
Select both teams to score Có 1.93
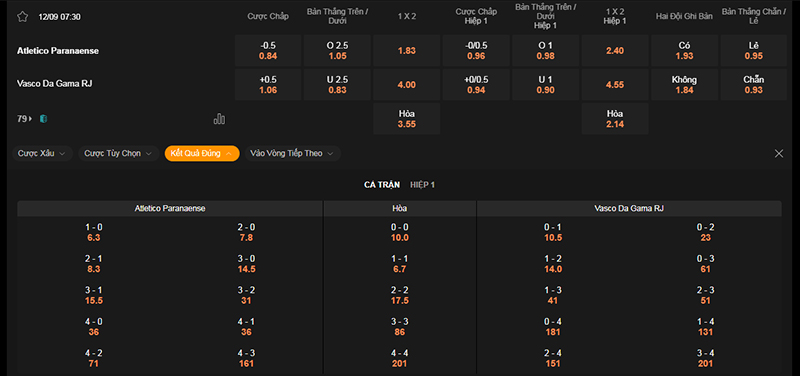pyautogui.click(x=684, y=51)
